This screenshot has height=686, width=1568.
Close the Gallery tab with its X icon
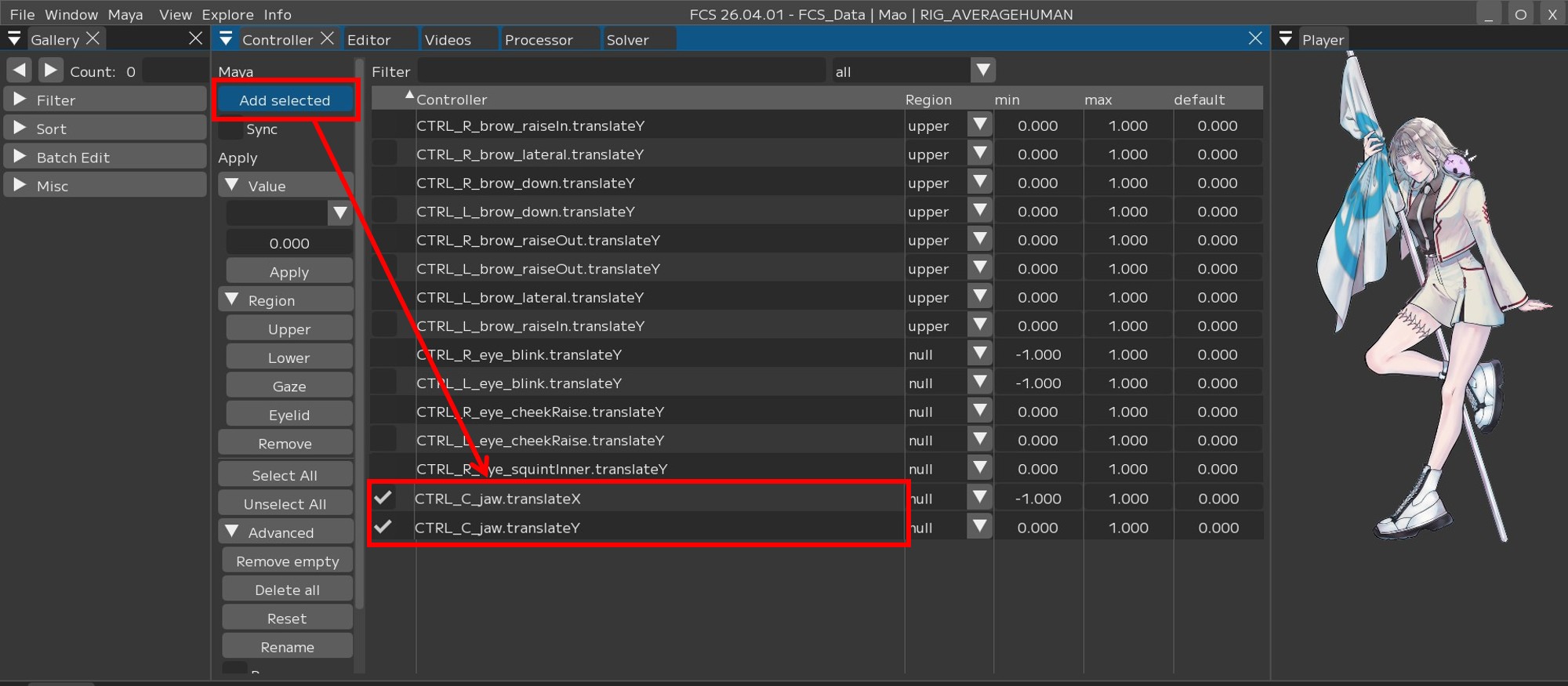coord(93,38)
